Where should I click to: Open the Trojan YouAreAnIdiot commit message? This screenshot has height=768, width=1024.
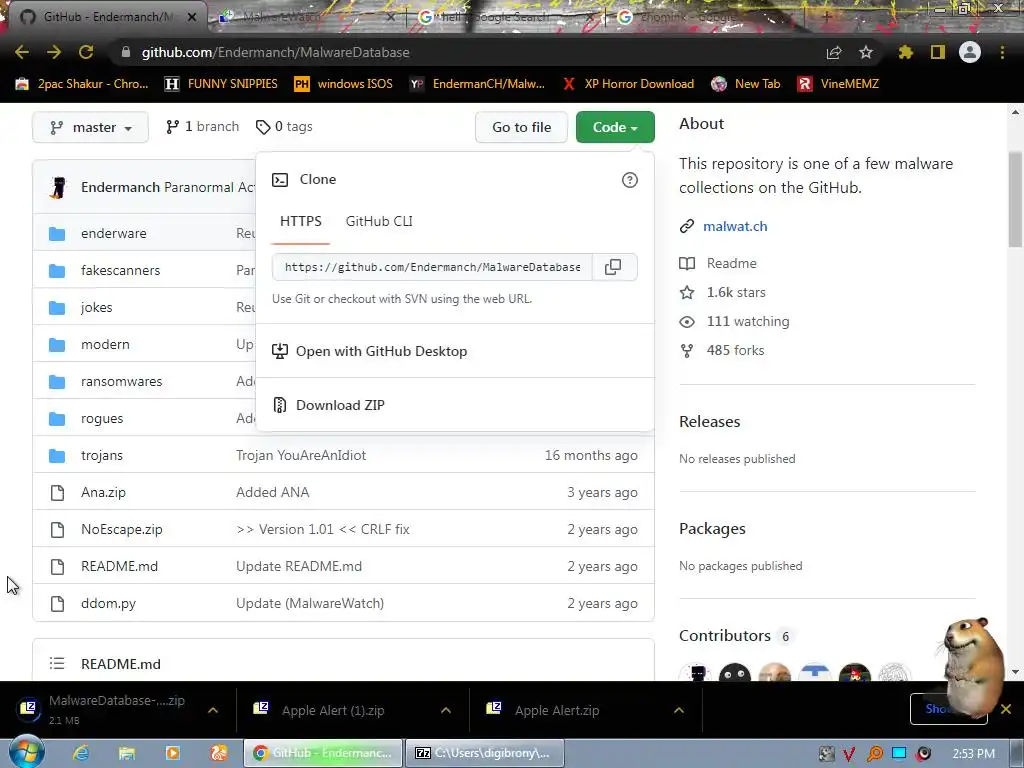point(301,456)
